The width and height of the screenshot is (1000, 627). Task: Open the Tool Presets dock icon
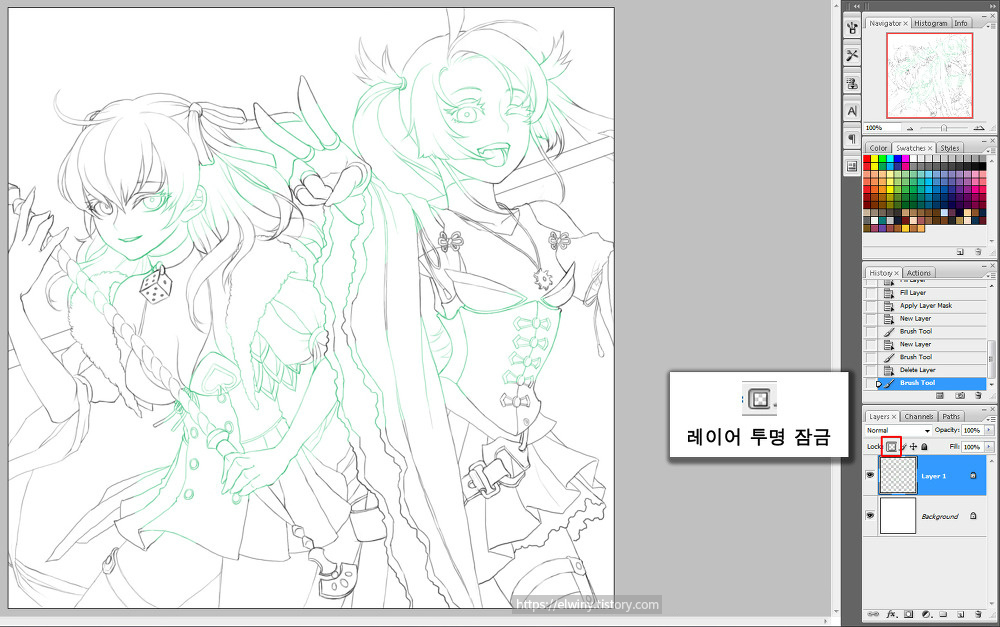point(852,55)
